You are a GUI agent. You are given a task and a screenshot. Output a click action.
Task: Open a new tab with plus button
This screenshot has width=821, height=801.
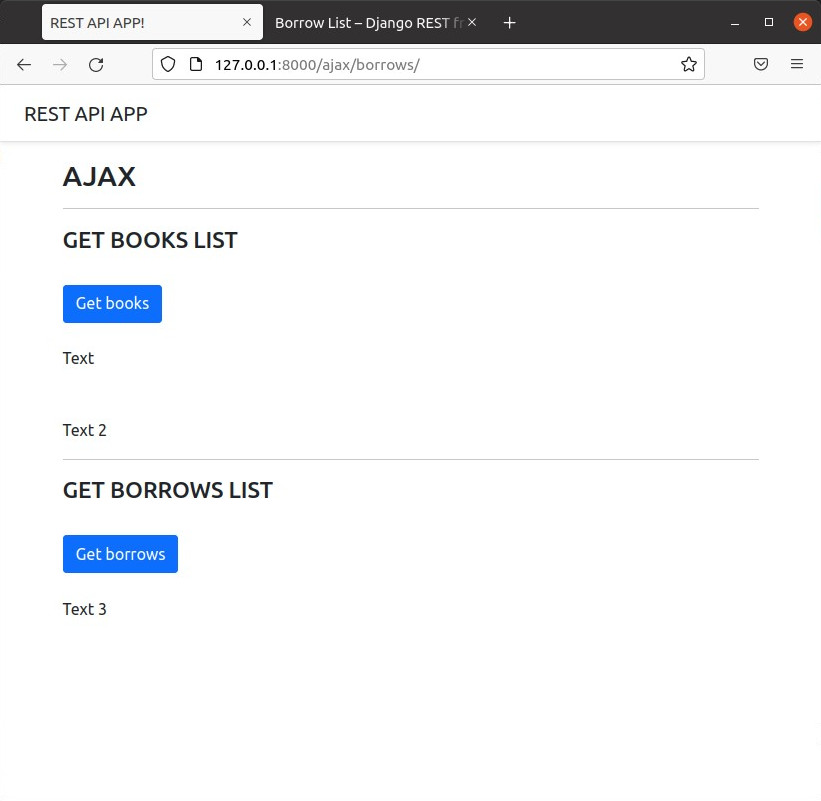(x=509, y=22)
